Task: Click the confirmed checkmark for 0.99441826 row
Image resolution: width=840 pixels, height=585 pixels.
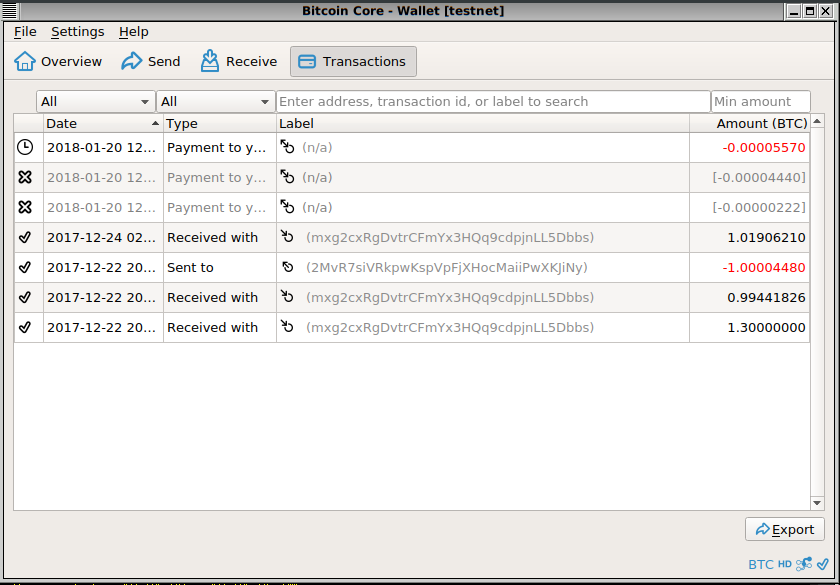Action: [25, 297]
